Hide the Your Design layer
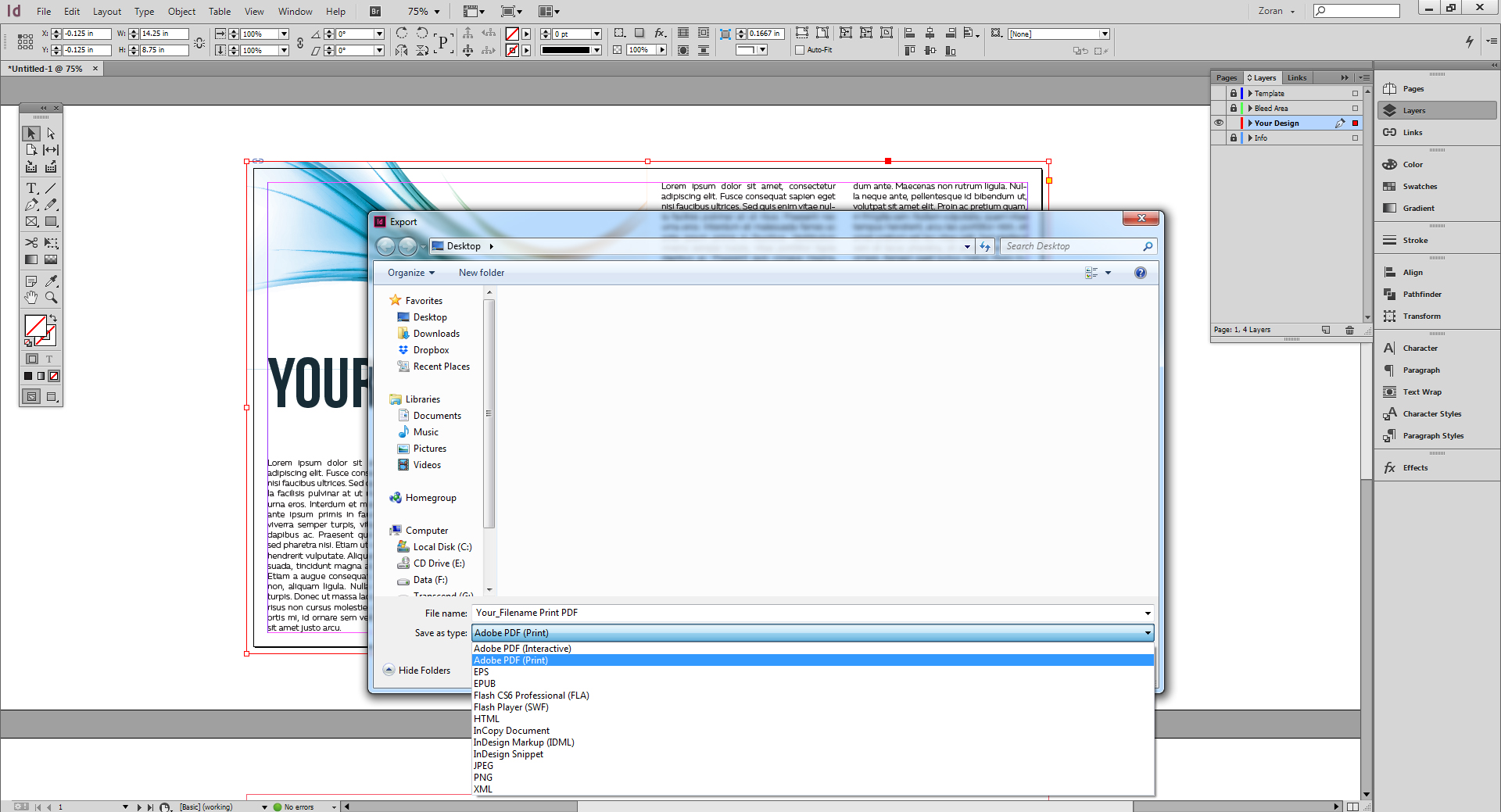 [1220, 123]
